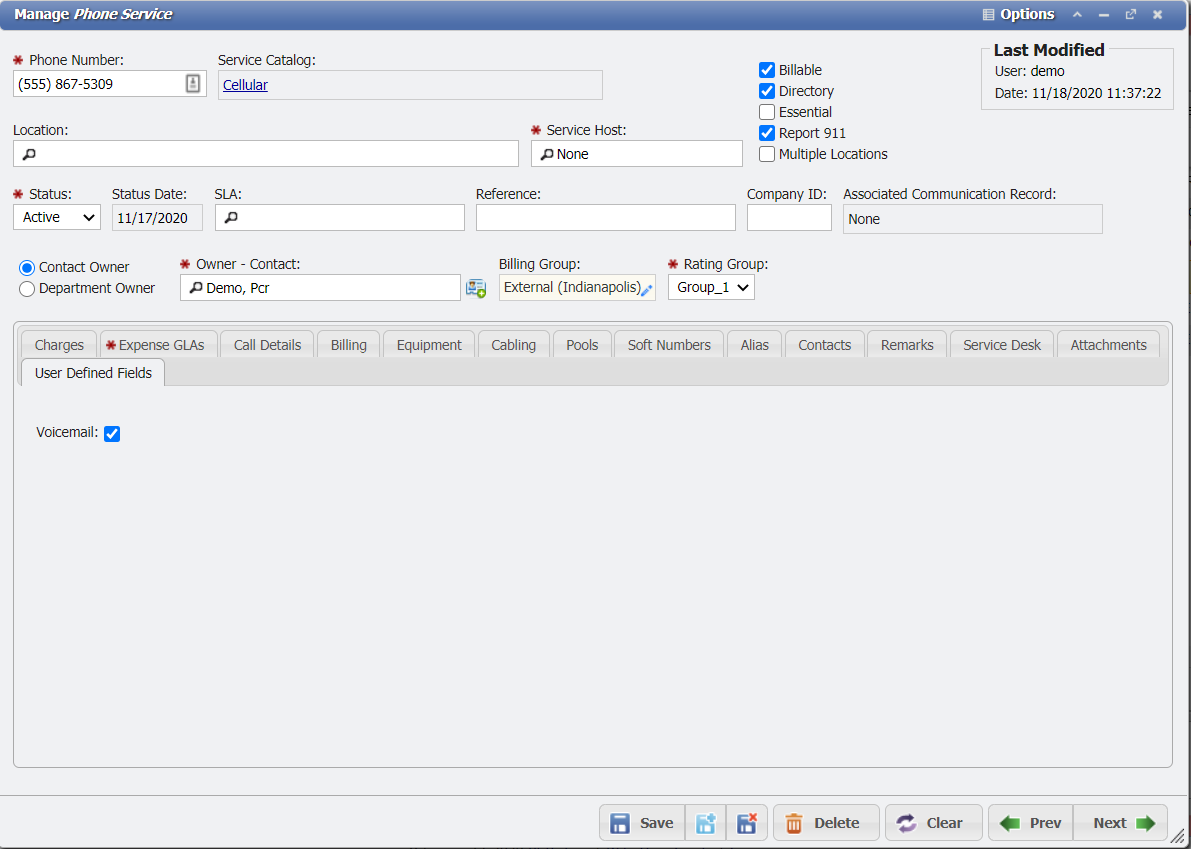Open the Location field search magnifier
Viewport: 1191px width, 849px height.
pos(21,153)
